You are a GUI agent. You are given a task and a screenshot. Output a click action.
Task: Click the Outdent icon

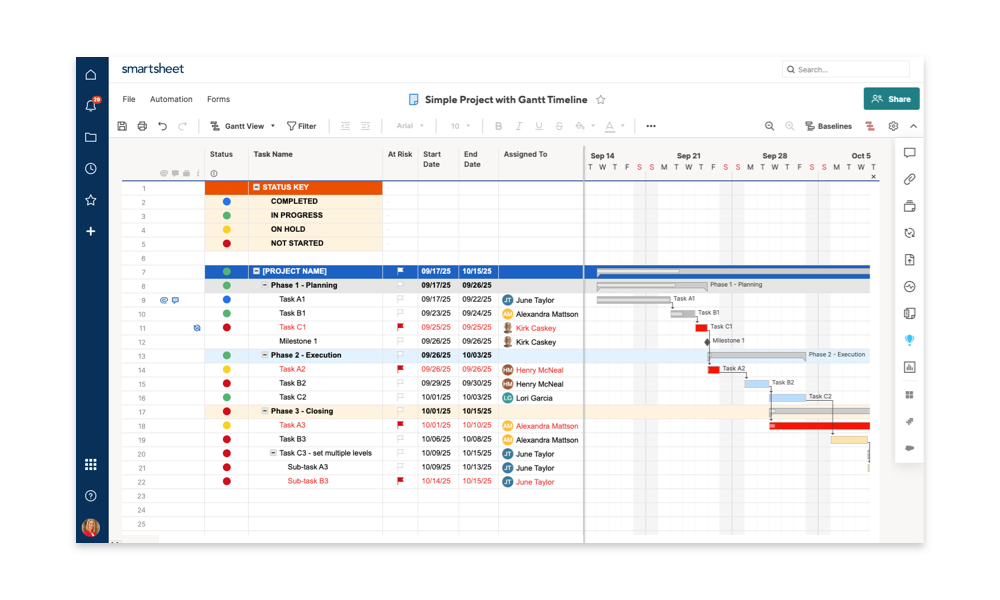[345, 126]
